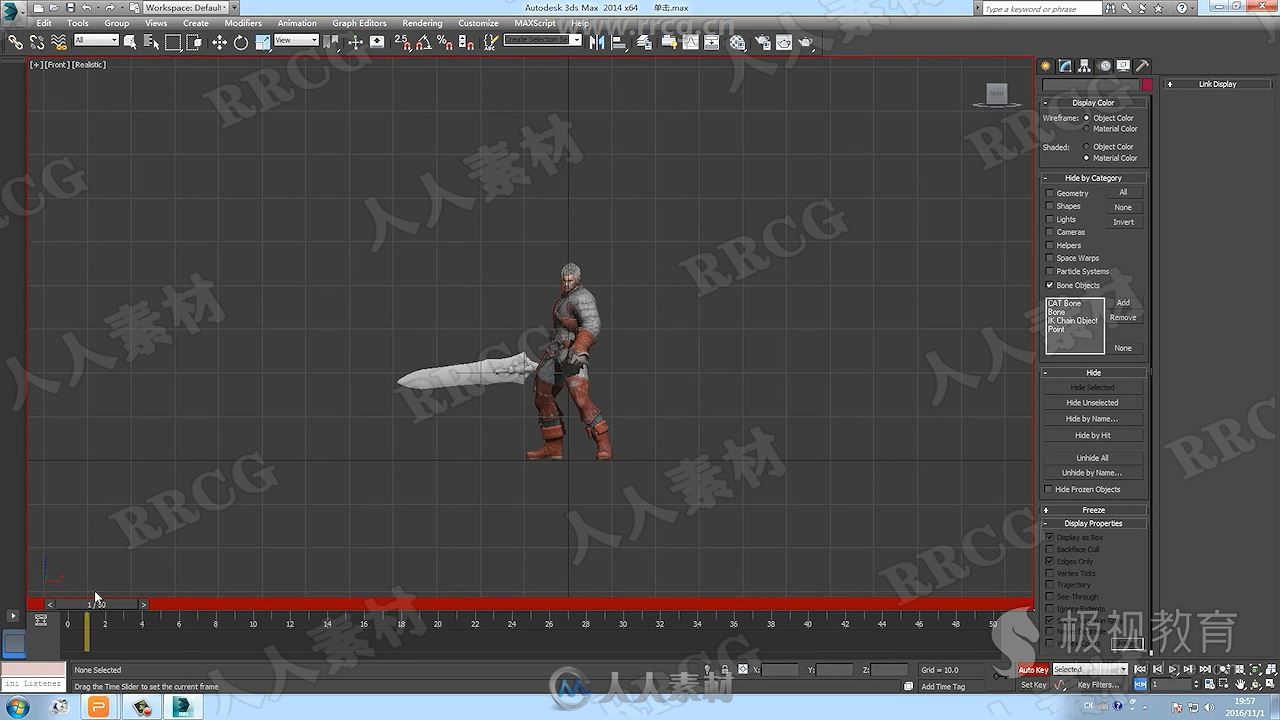Click the Unlink Selection tool
The width and height of the screenshot is (1280, 720).
point(37,42)
